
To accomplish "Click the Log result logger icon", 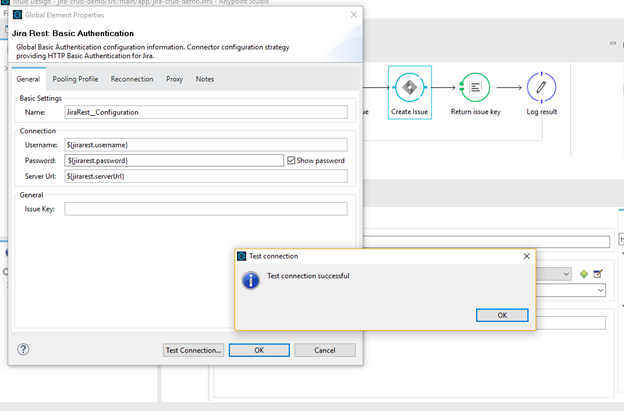I will [541, 88].
